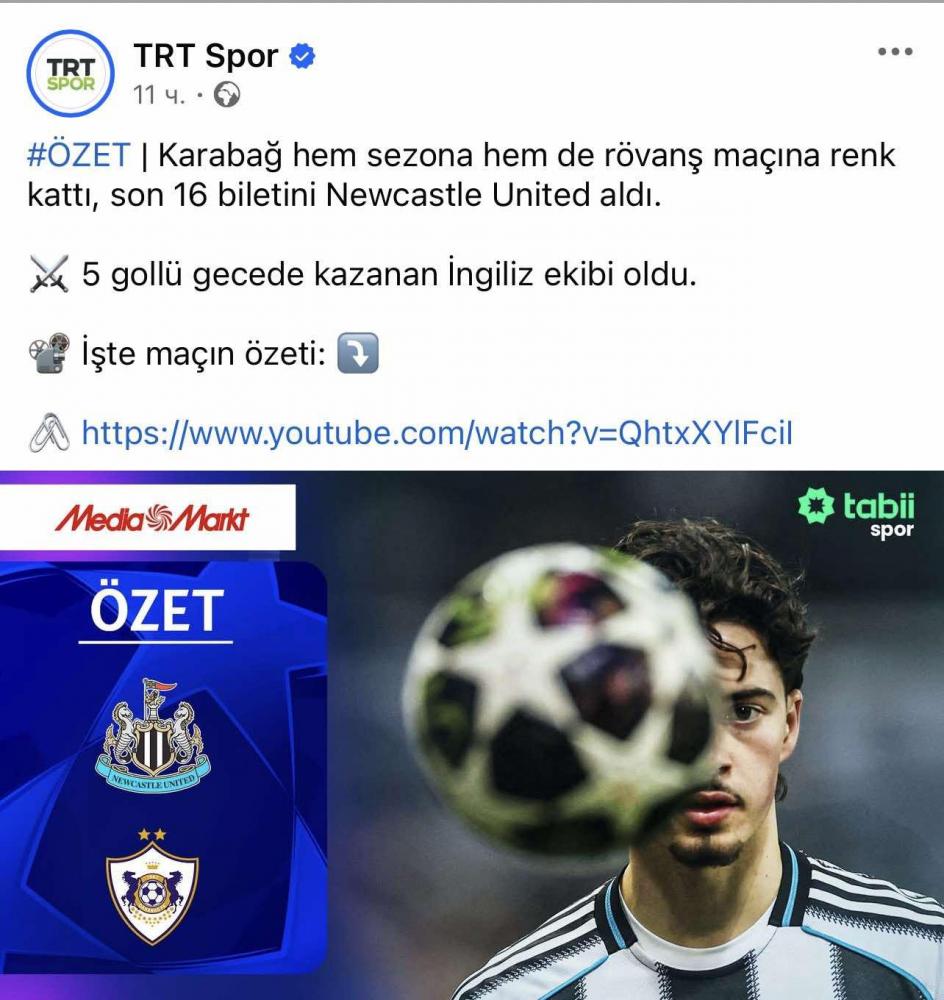Click the blue verified badge
Screen dimensions: 944x1000
pos(302,56)
